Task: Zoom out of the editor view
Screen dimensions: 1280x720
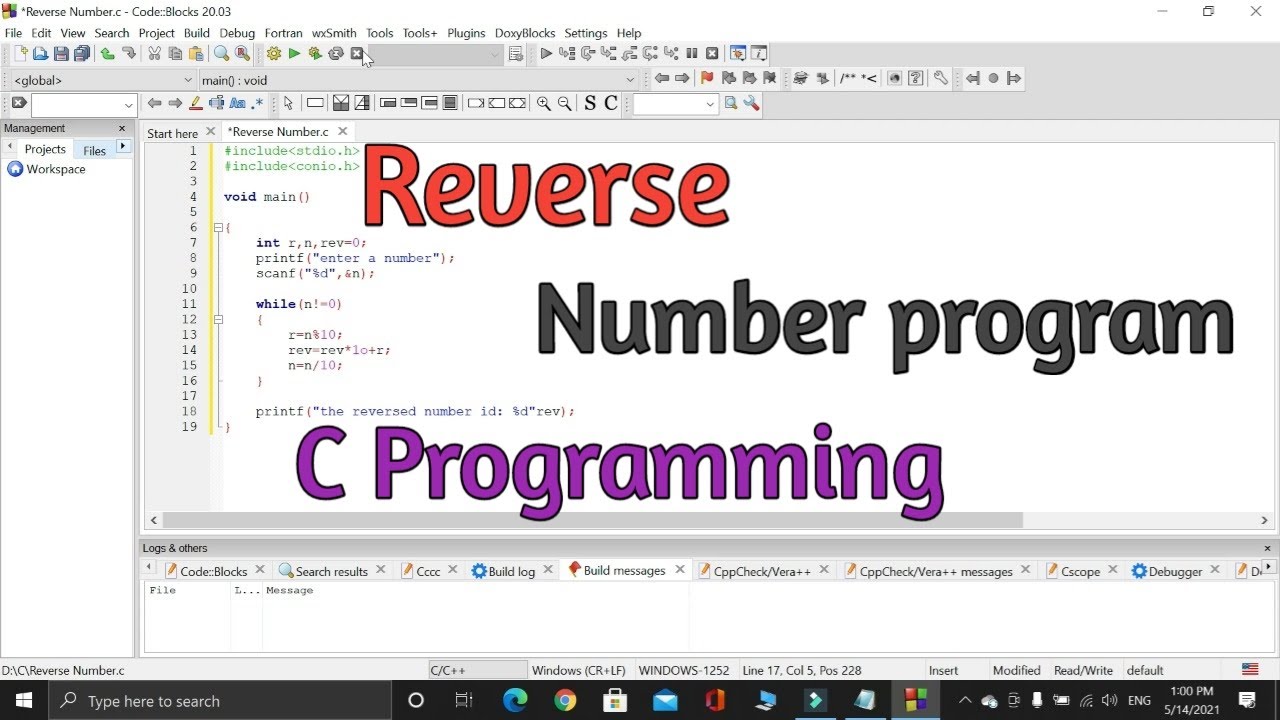Action: (x=564, y=103)
